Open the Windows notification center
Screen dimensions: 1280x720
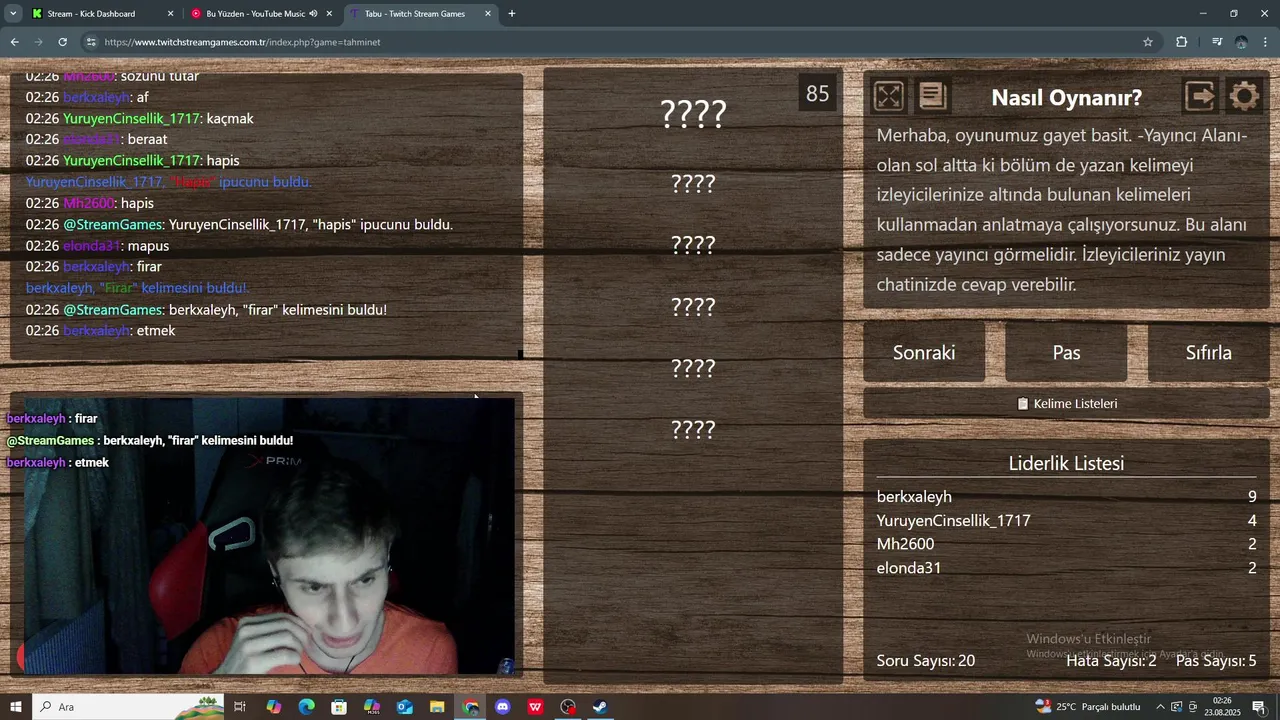(x=1259, y=707)
